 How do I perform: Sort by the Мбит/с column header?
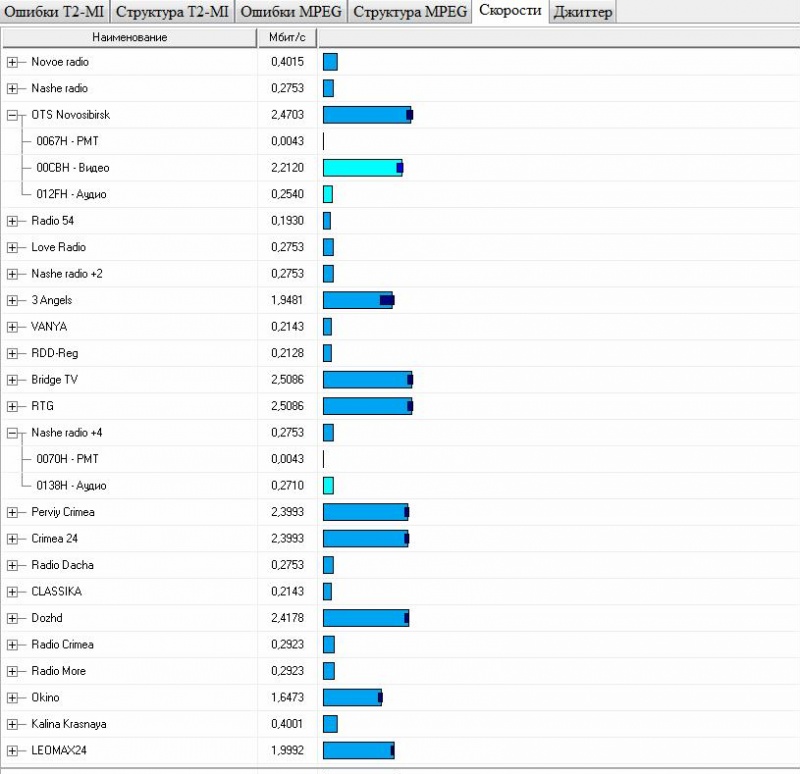(x=287, y=37)
